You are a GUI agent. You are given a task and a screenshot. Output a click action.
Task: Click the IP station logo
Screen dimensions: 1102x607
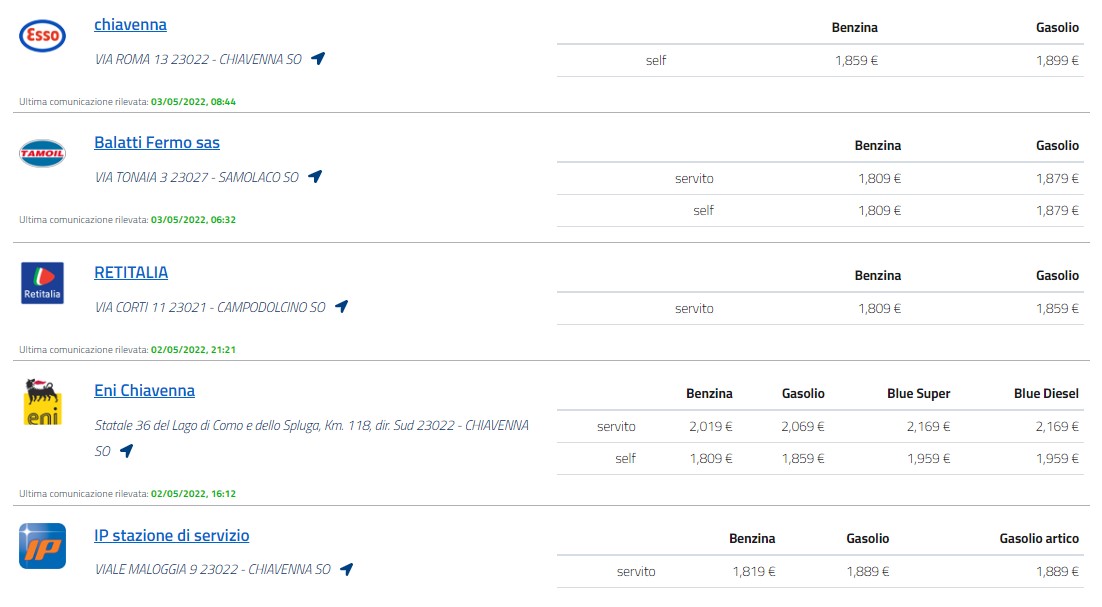[x=42, y=546]
